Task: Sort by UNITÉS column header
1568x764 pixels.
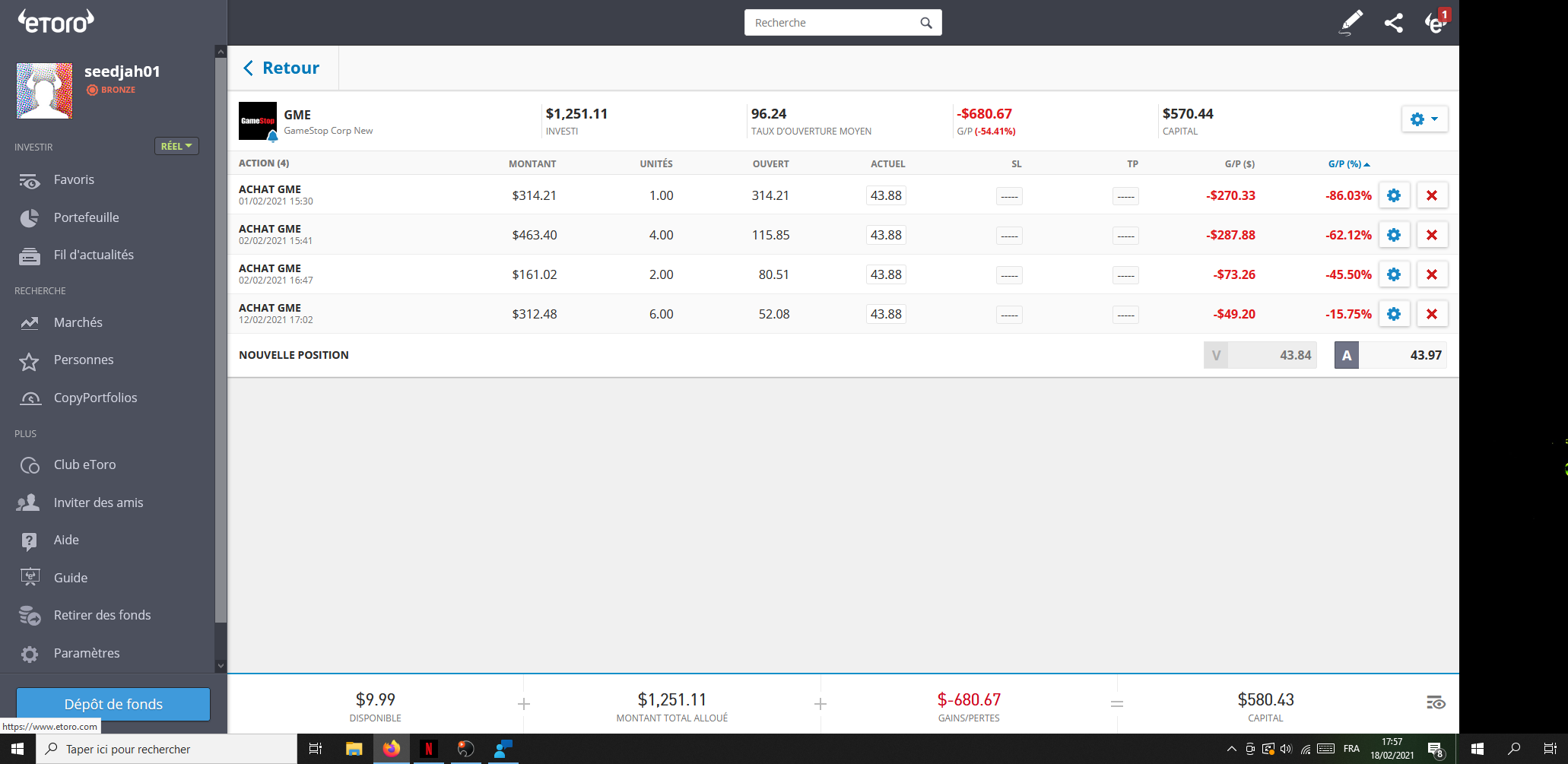Action: (656, 163)
